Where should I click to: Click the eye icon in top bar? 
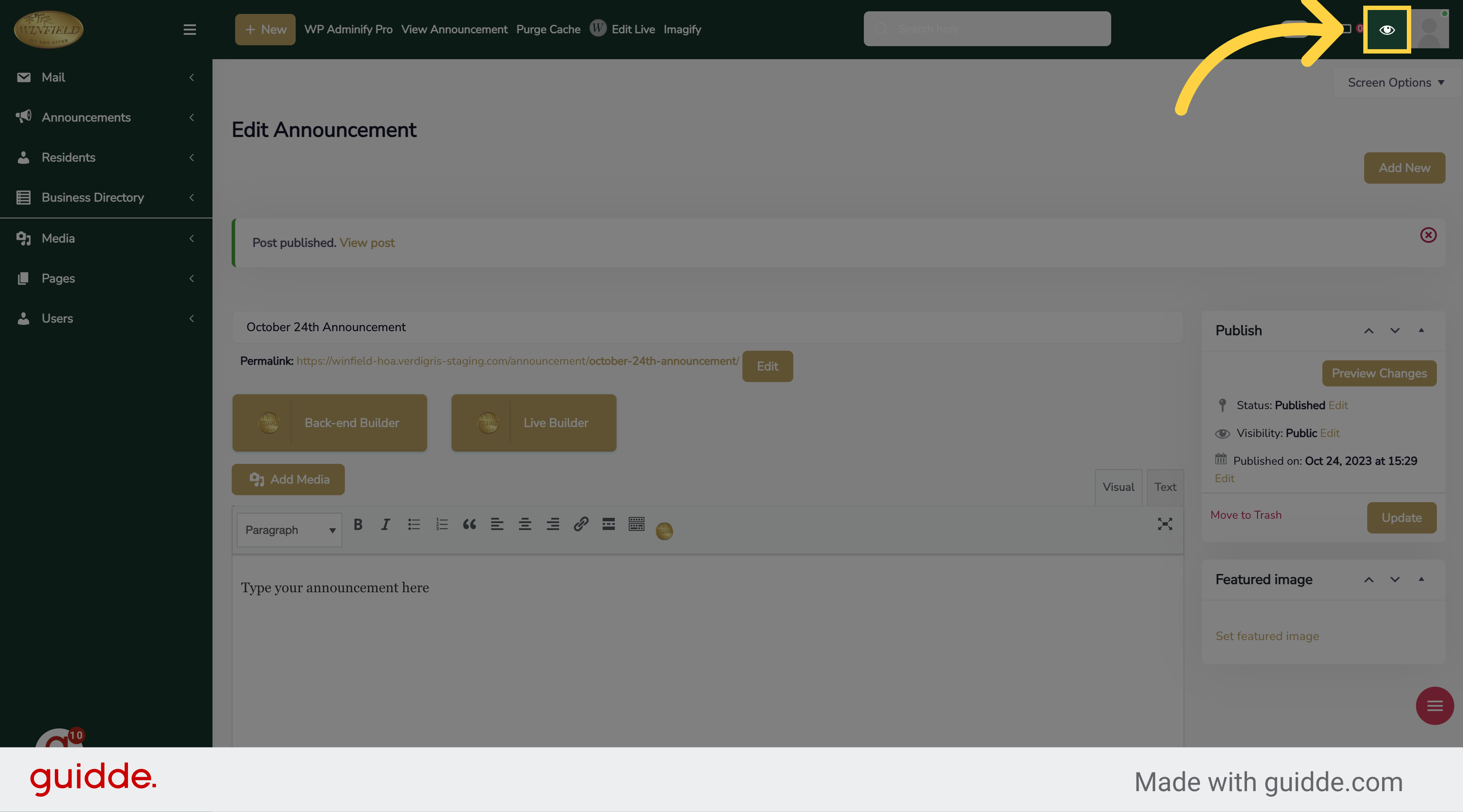(1386, 30)
